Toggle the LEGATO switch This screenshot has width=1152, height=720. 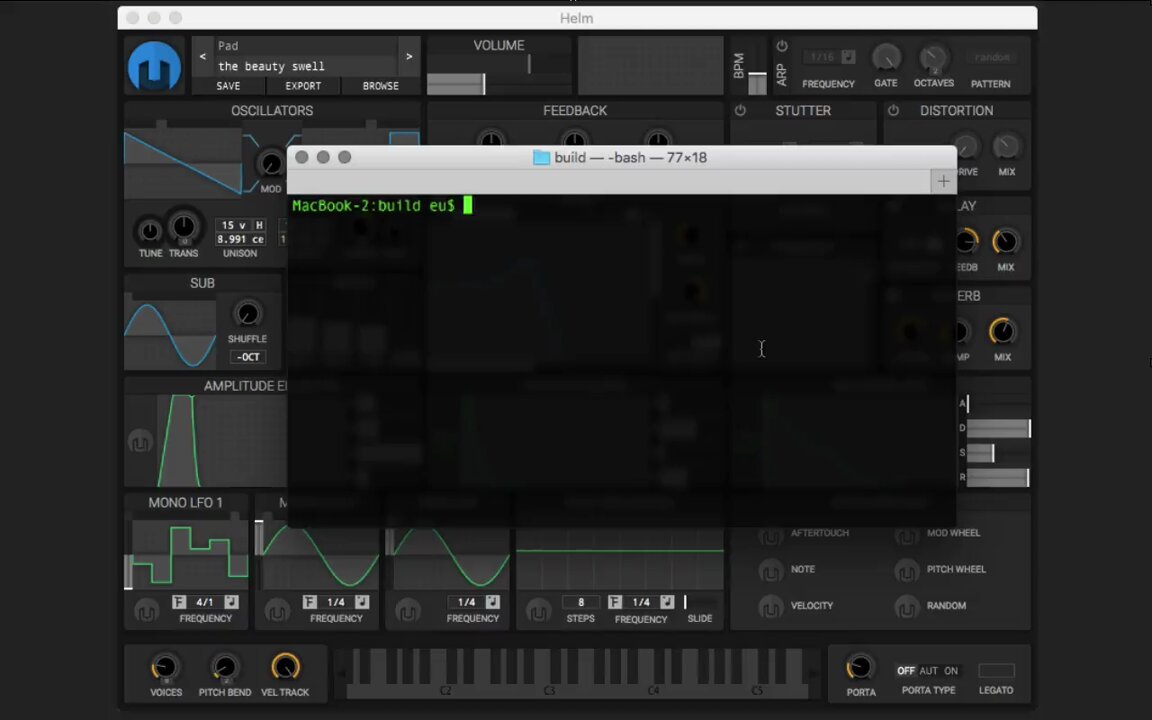coord(996,671)
